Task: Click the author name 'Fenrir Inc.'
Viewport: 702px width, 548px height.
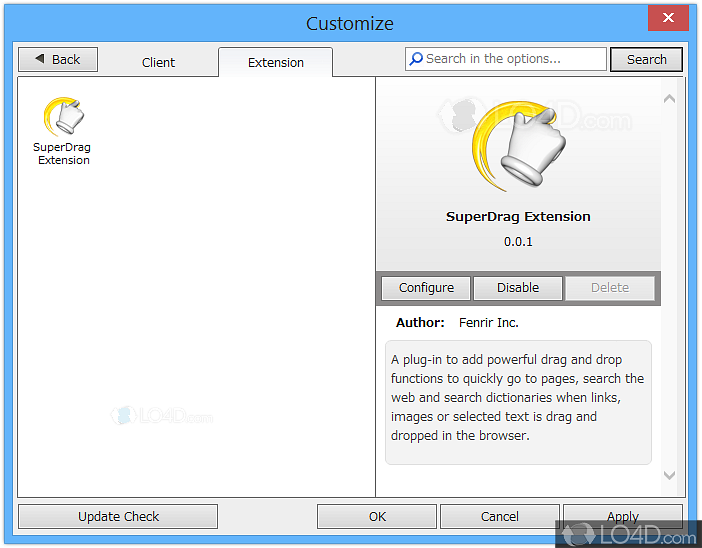Action: (488, 323)
